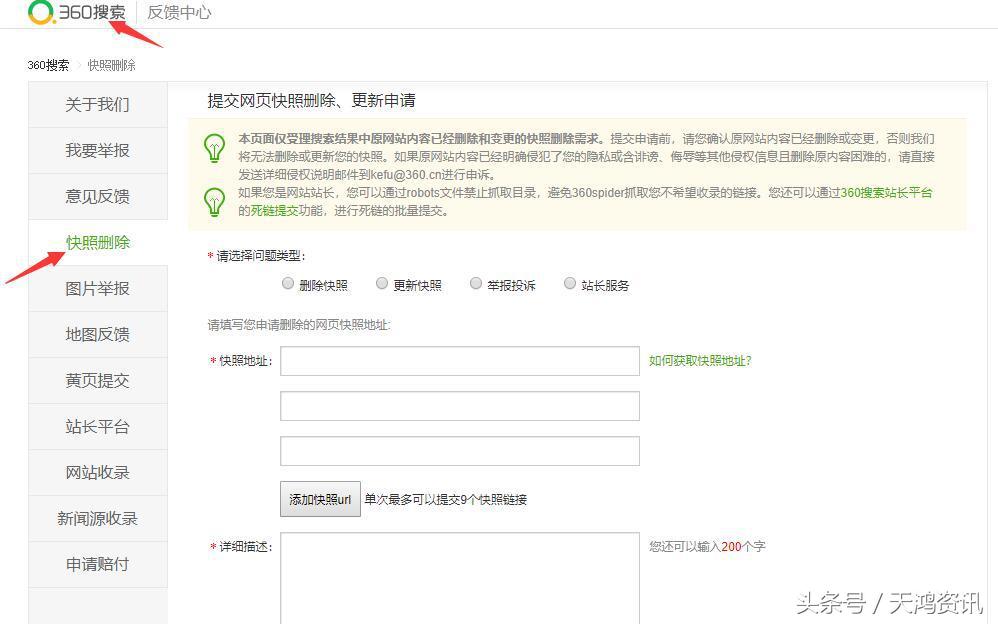Viewport: 998px width, 624px height.
Task: Open the 我要举报 sidebar item
Action: pos(97,150)
